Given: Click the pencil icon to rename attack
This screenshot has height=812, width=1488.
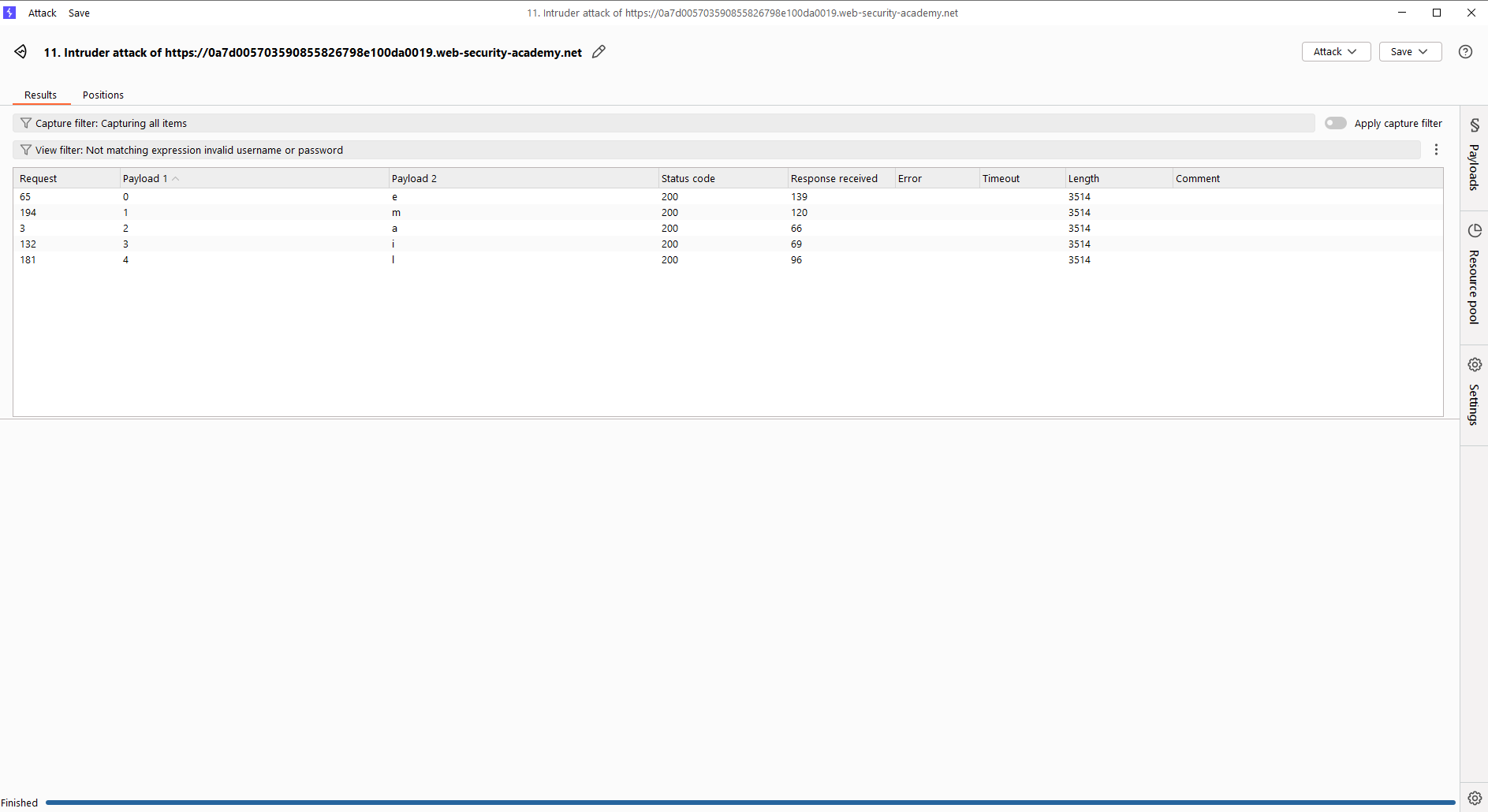Looking at the screenshot, I should point(599,52).
